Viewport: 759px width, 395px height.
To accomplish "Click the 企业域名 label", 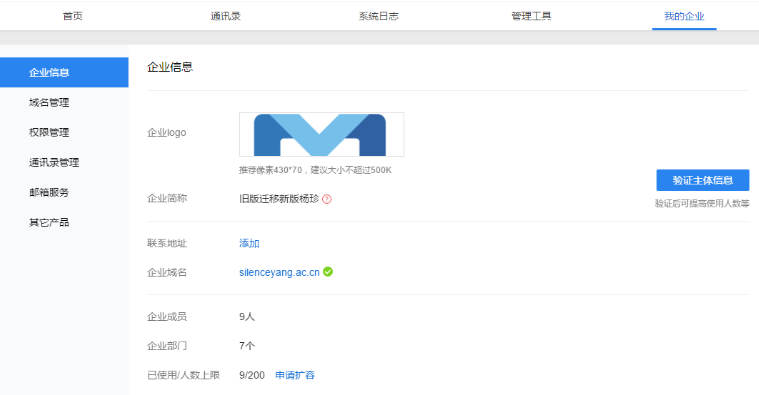I will [167, 273].
